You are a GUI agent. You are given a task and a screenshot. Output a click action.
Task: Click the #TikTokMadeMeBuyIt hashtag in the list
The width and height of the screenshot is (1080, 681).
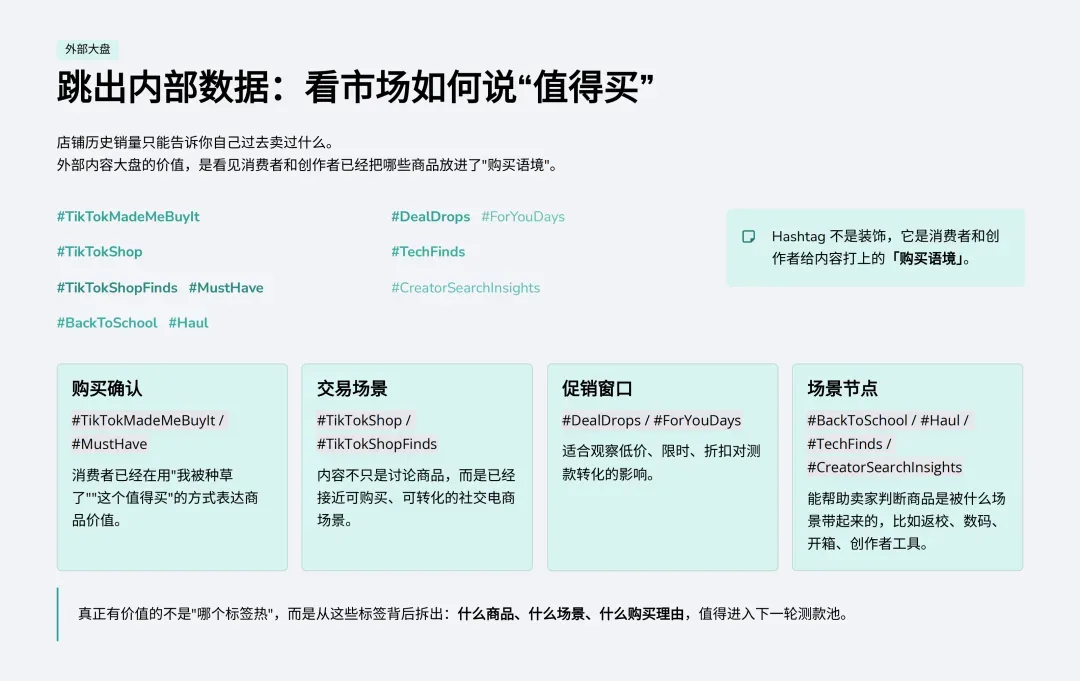[128, 216]
